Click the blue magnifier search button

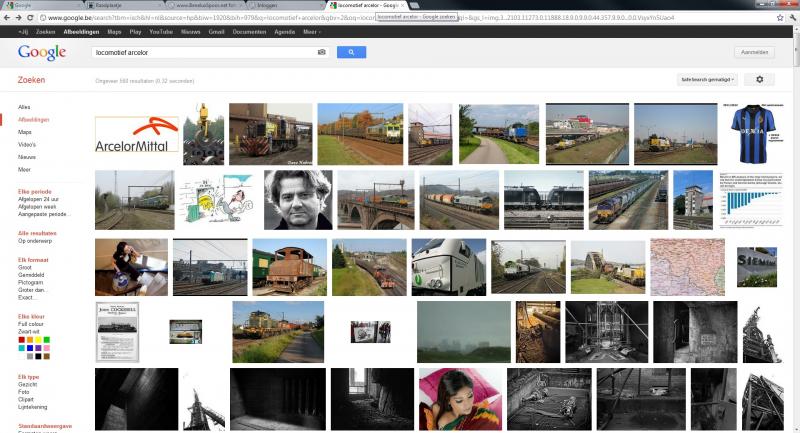tap(351, 52)
